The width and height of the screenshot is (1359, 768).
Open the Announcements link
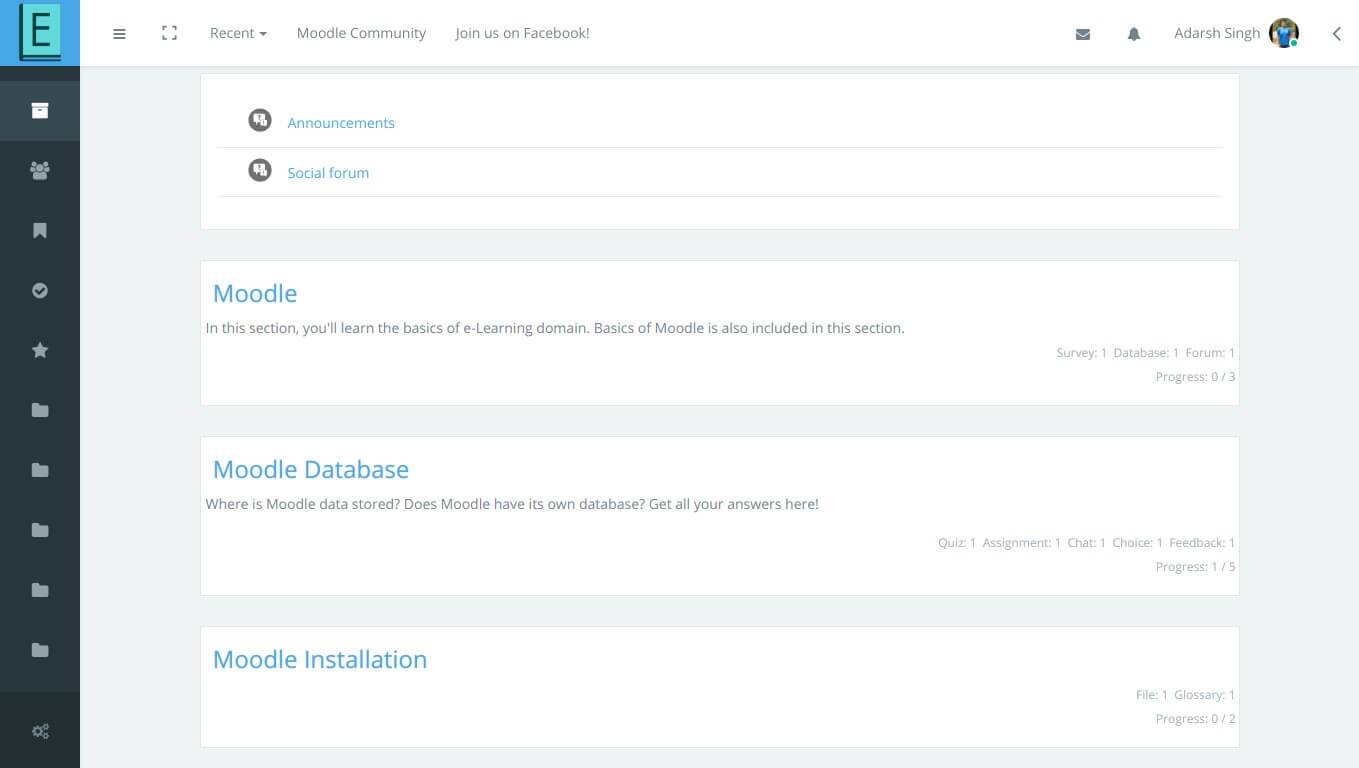click(341, 123)
